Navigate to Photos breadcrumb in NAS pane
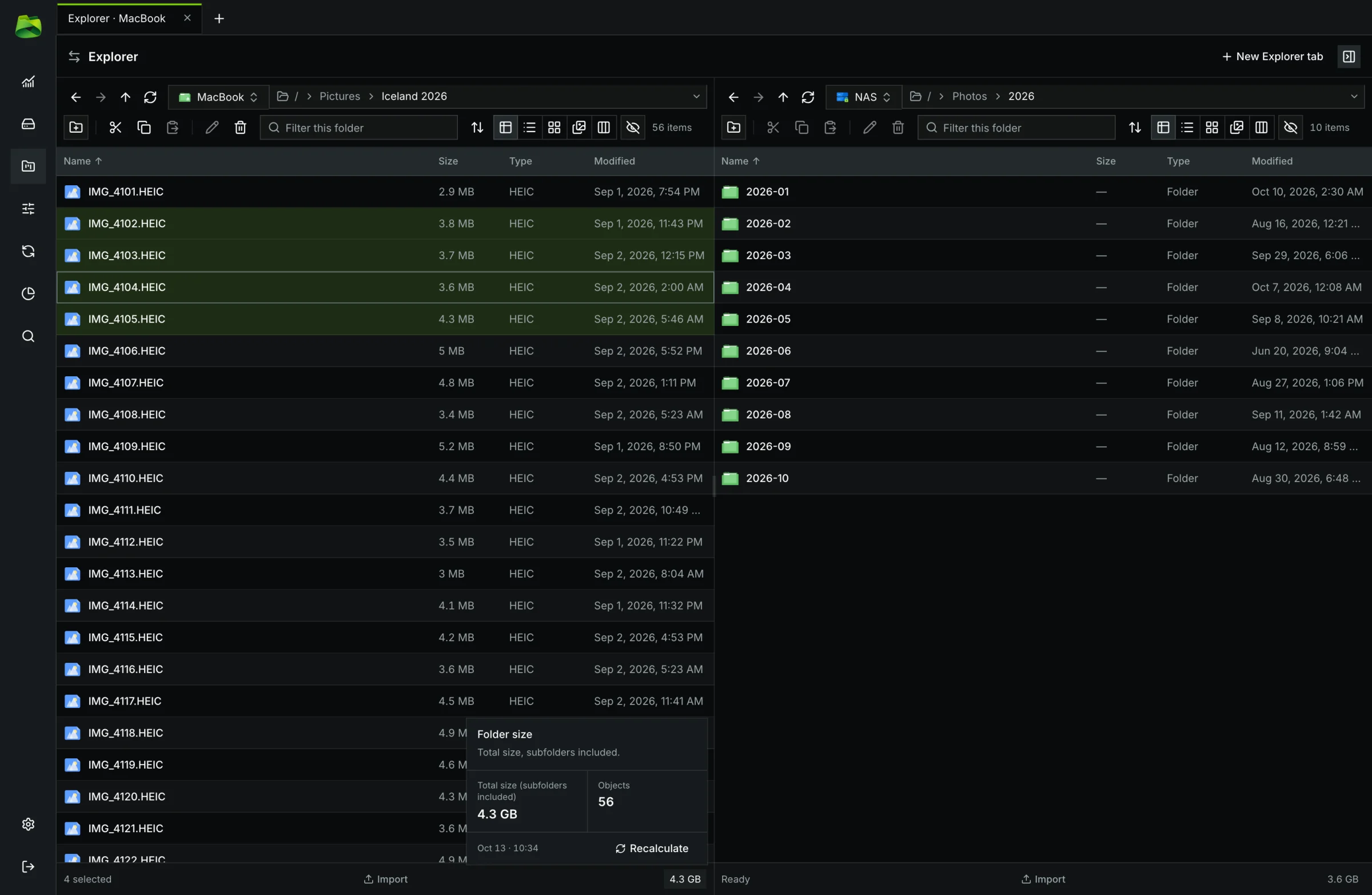This screenshot has width=1372, height=895. tap(970, 96)
